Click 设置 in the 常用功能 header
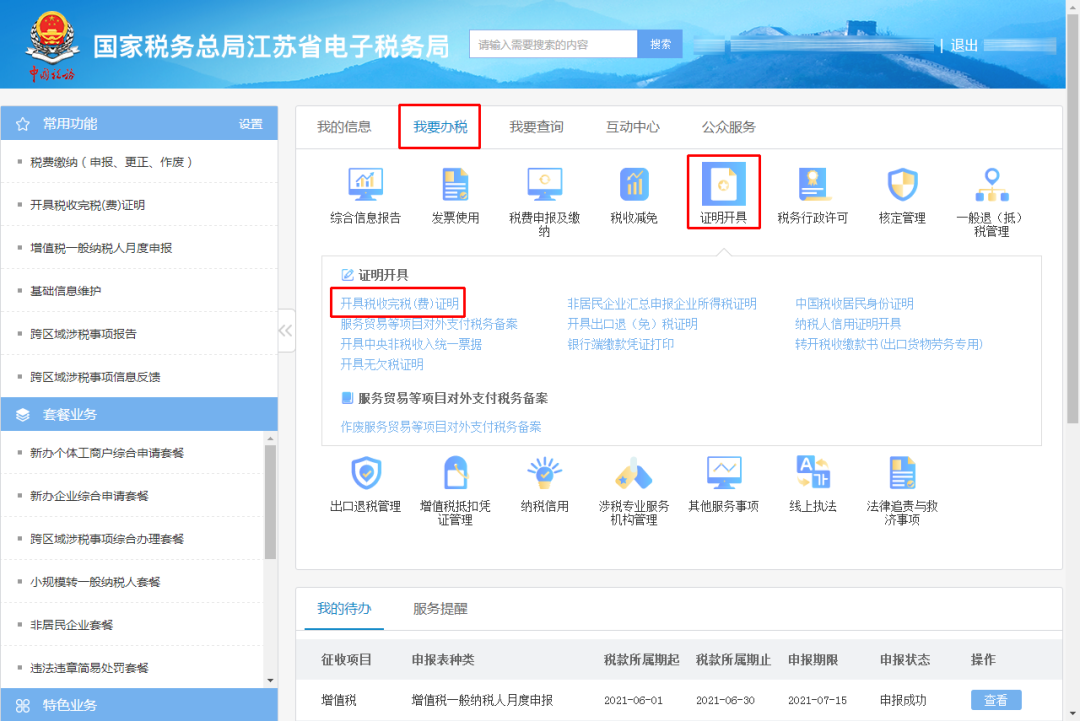 coord(251,124)
